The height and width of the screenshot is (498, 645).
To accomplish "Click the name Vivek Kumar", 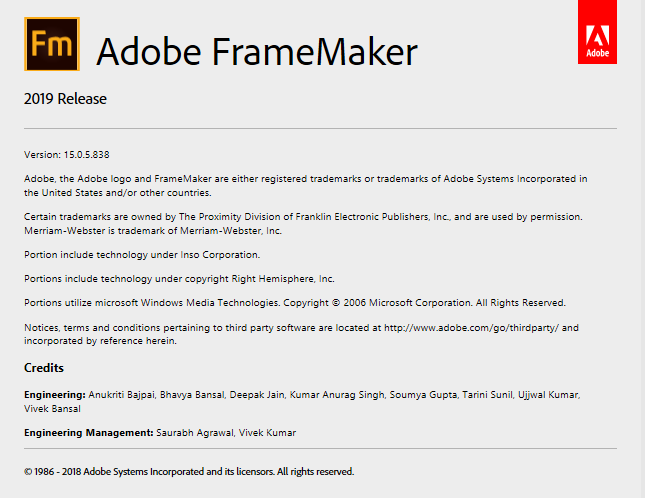I will (267, 433).
